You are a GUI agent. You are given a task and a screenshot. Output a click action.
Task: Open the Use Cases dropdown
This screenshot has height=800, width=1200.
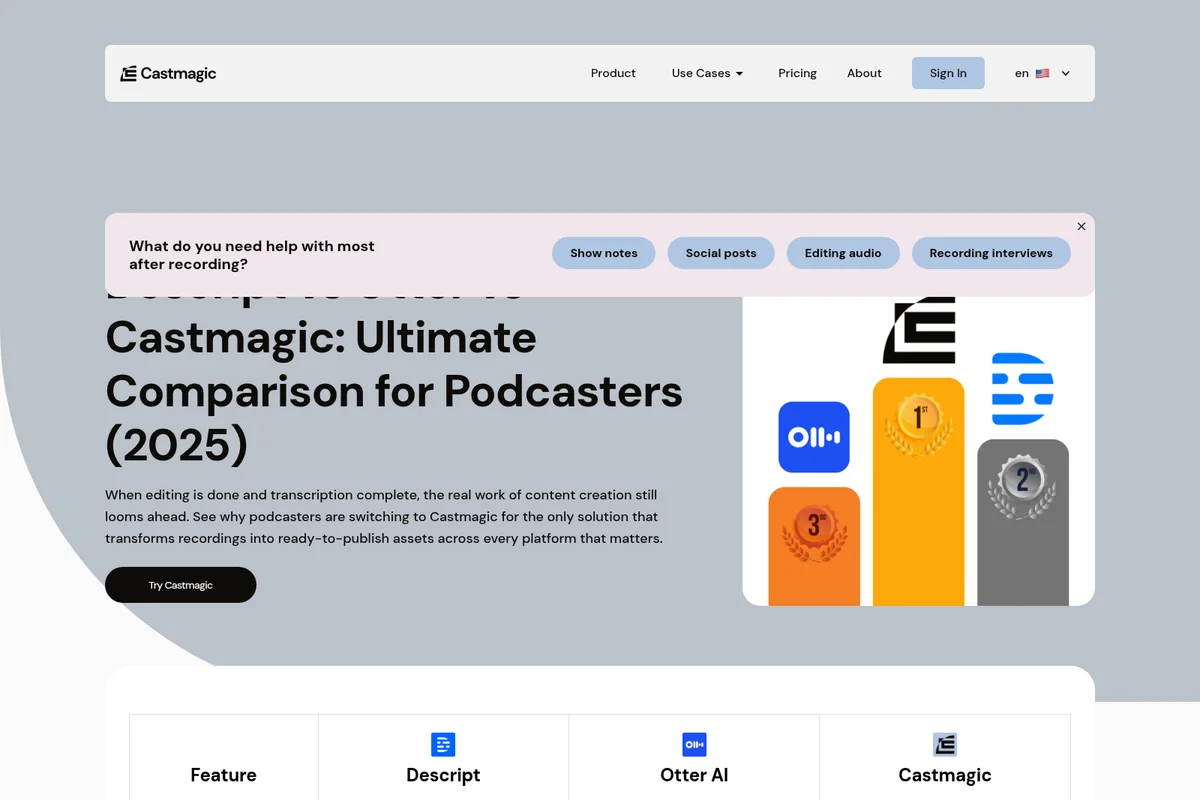coord(707,73)
